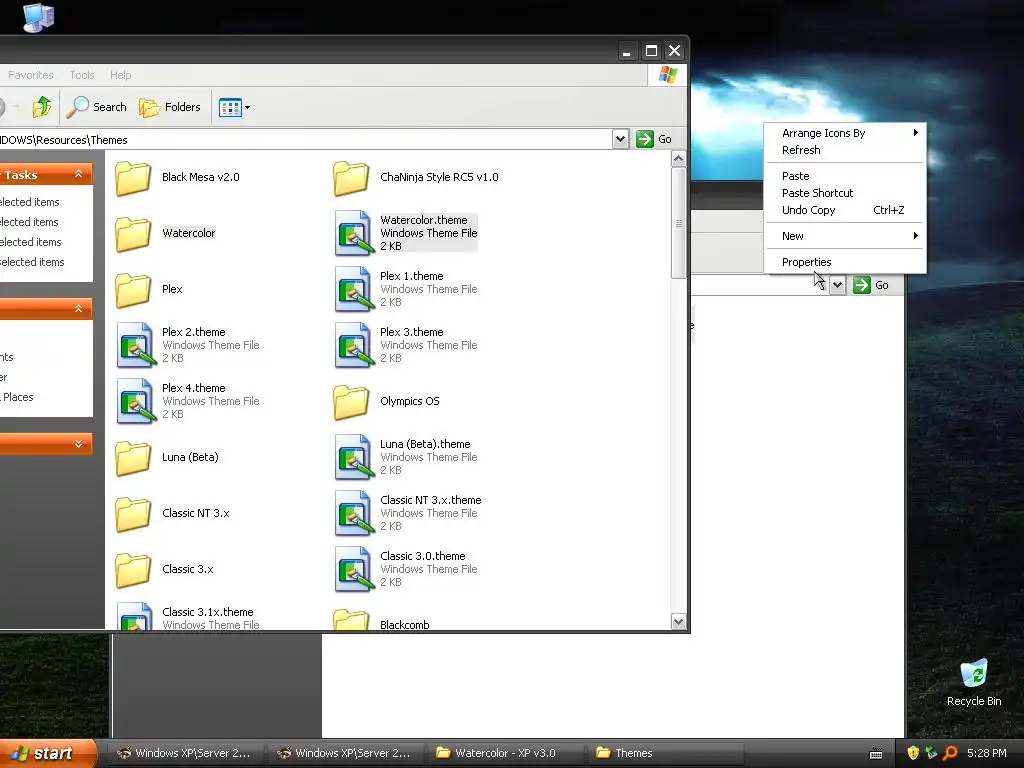Click the Classic 3.0.theme file icon
The image size is (1024, 768).
(x=353, y=569)
